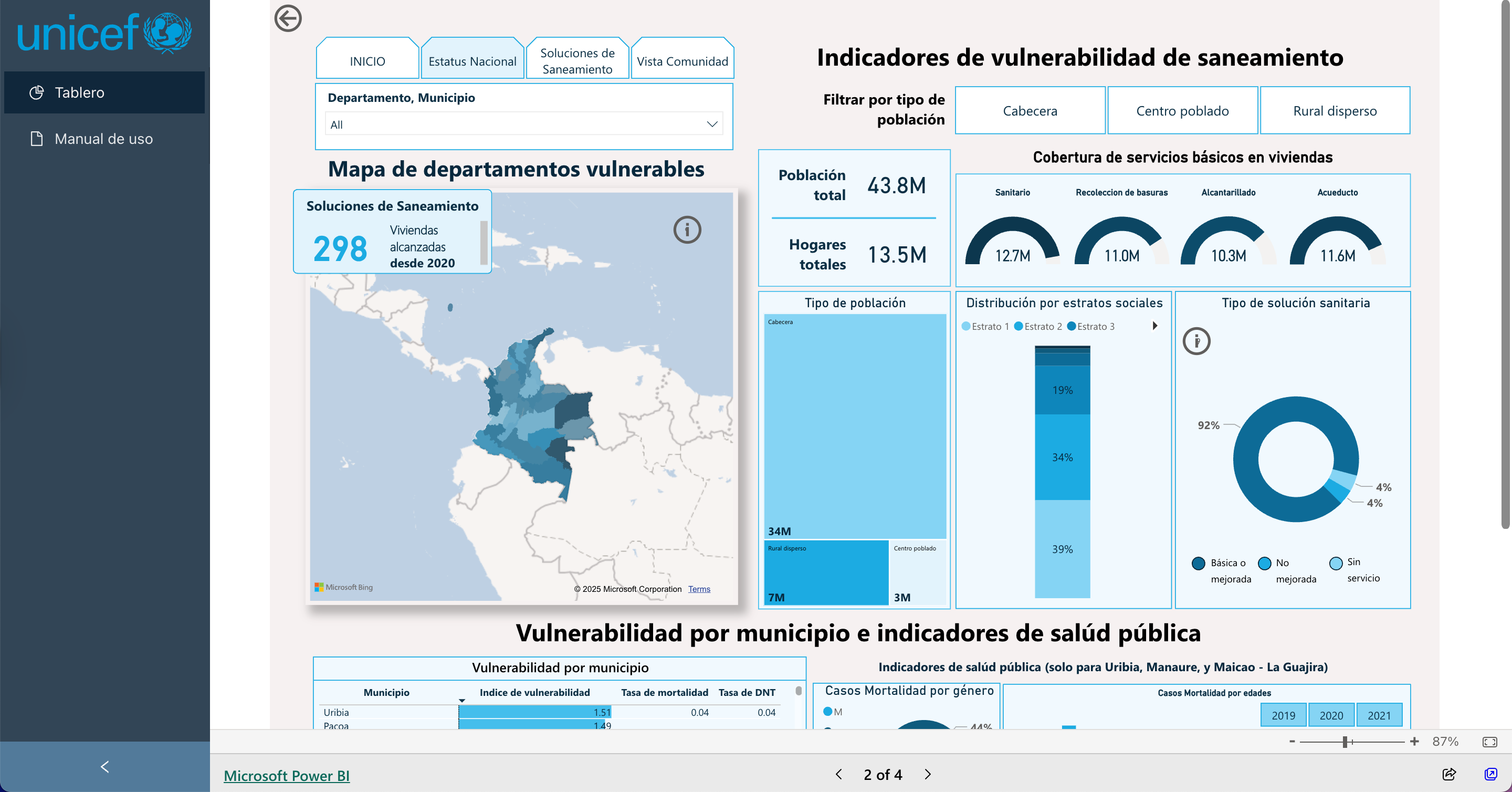Switch to Vista Comunidad tab

point(682,60)
